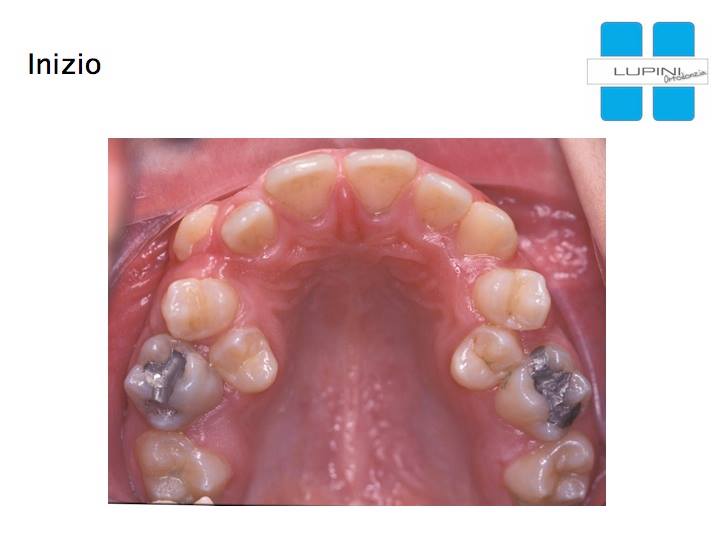Click the rearmost molar on right side
720x540 pixels.
[550, 471]
